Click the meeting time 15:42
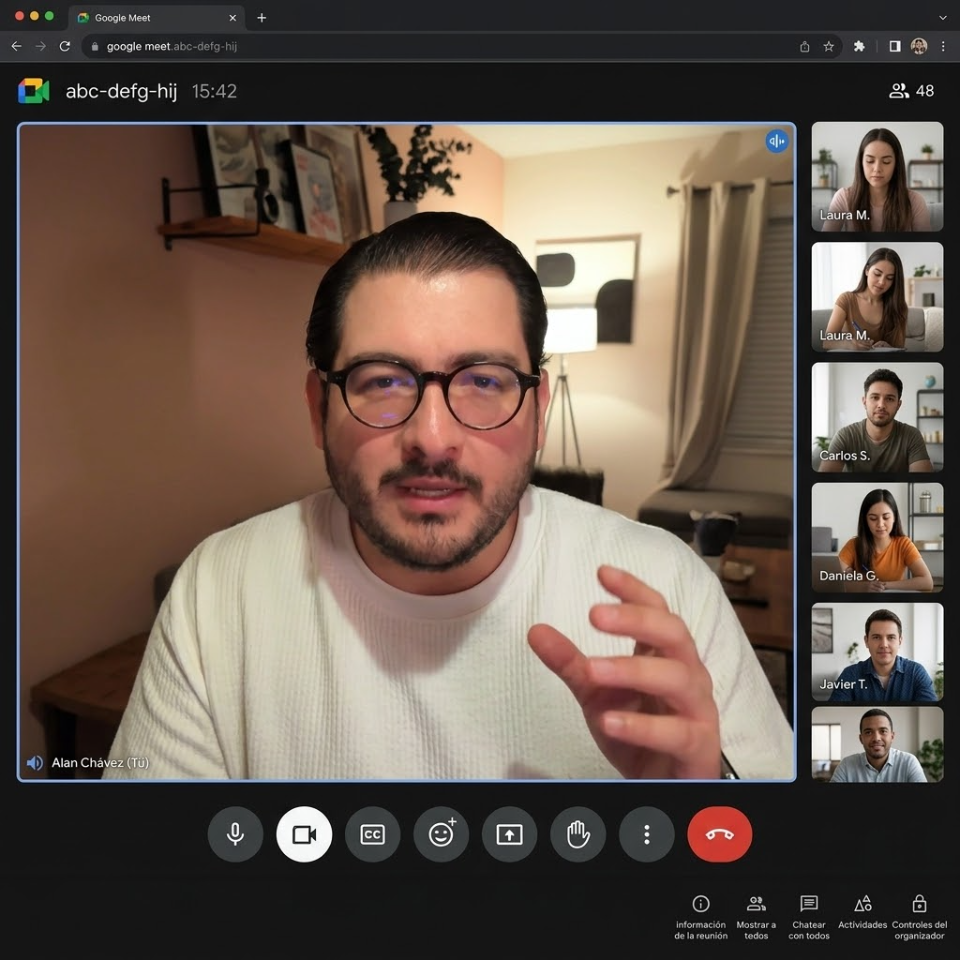960x960 pixels. pyautogui.click(x=214, y=91)
